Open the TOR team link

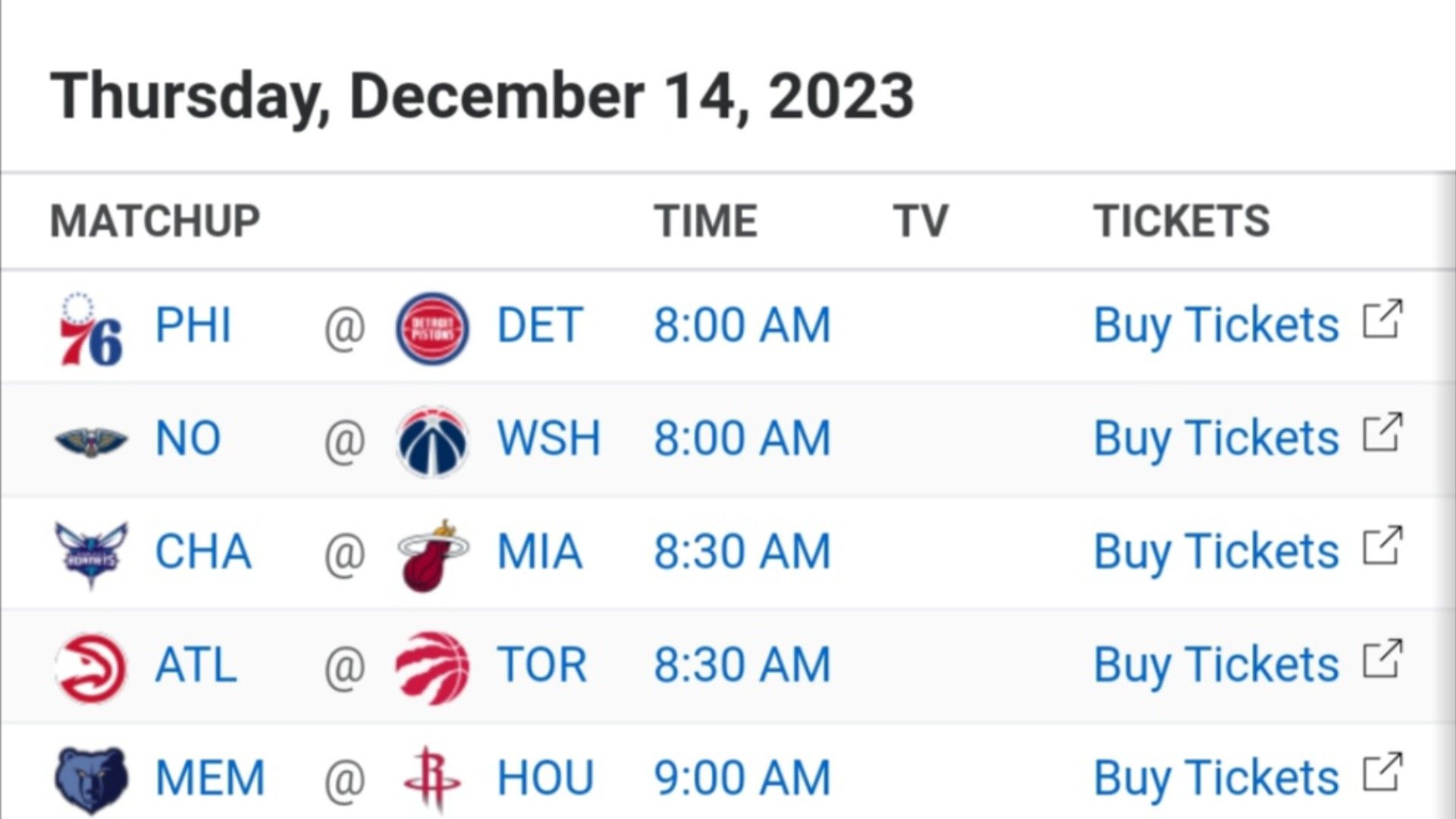(541, 665)
